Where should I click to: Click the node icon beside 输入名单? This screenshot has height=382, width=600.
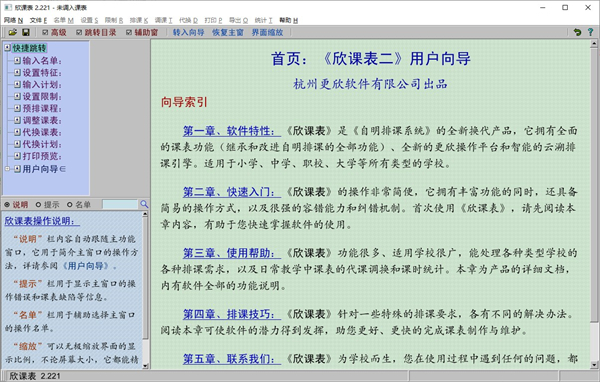[x=17, y=60]
